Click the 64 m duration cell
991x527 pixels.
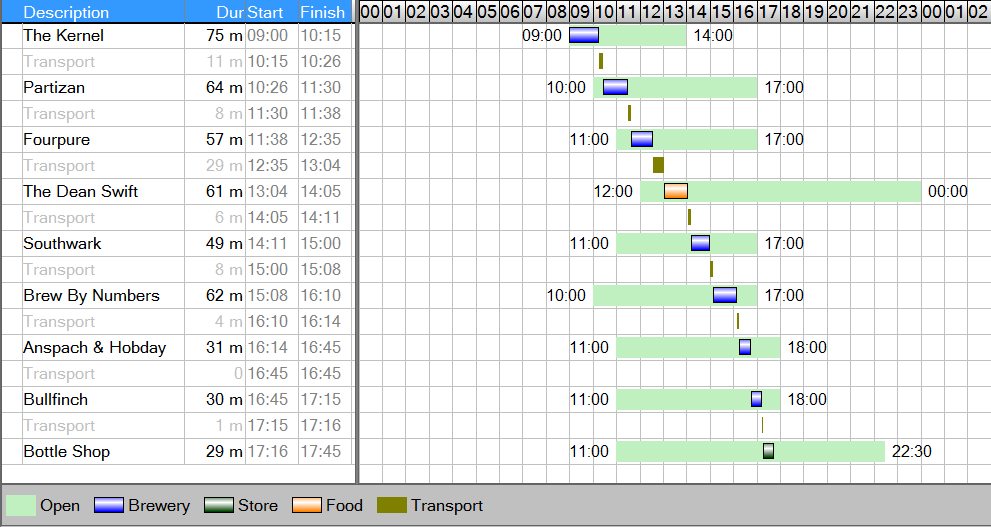[215, 87]
